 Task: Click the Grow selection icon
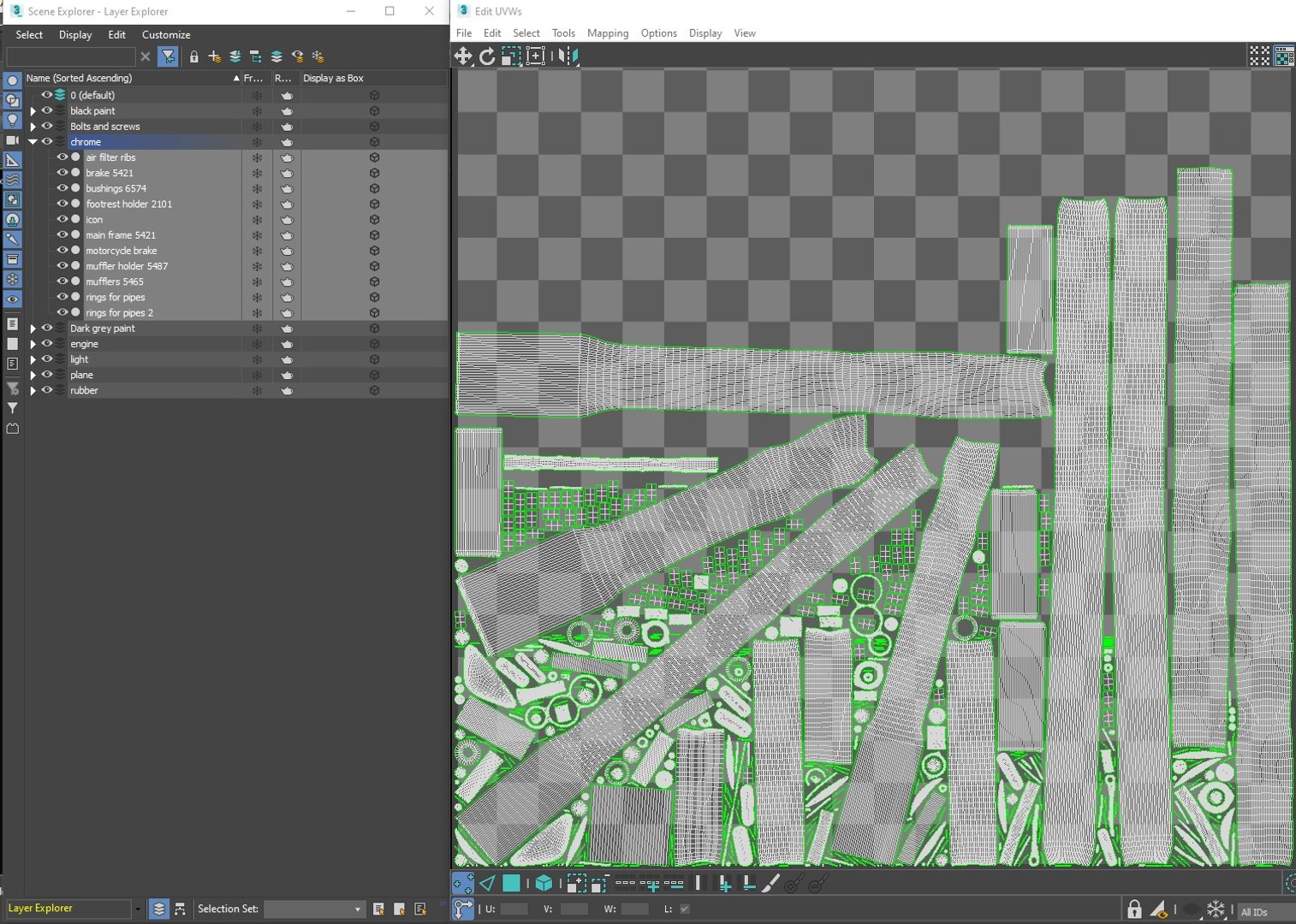click(576, 883)
